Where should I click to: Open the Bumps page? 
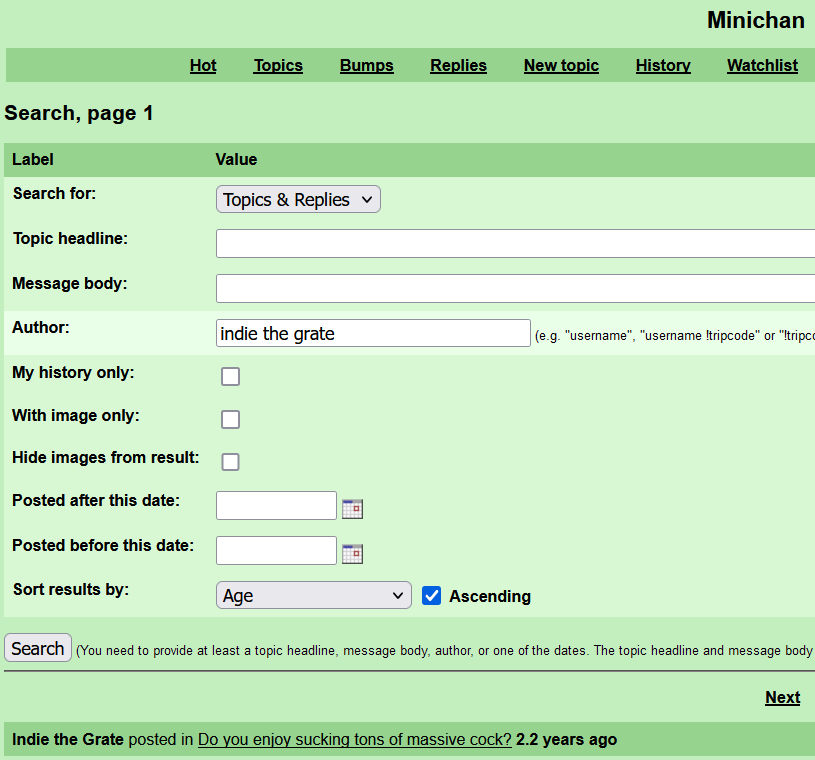(367, 65)
